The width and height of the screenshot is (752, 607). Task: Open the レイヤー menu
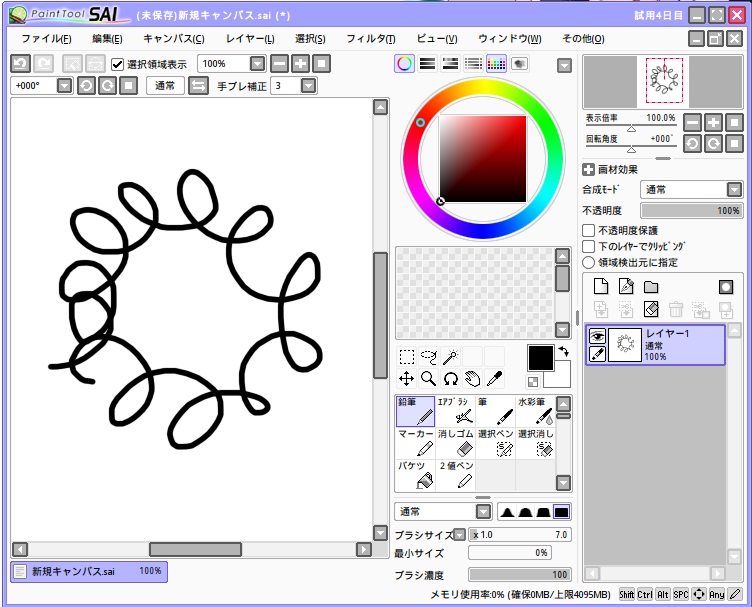[x=250, y=38]
